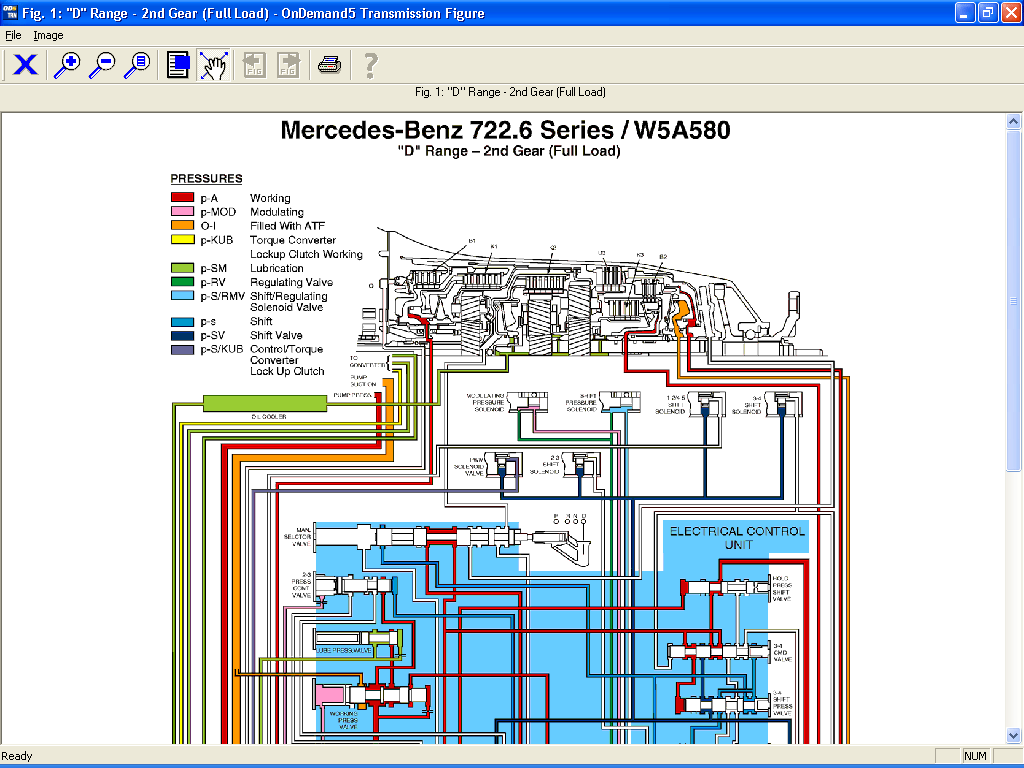
Task: Click the Lubrication legend text
Action: 277,268
